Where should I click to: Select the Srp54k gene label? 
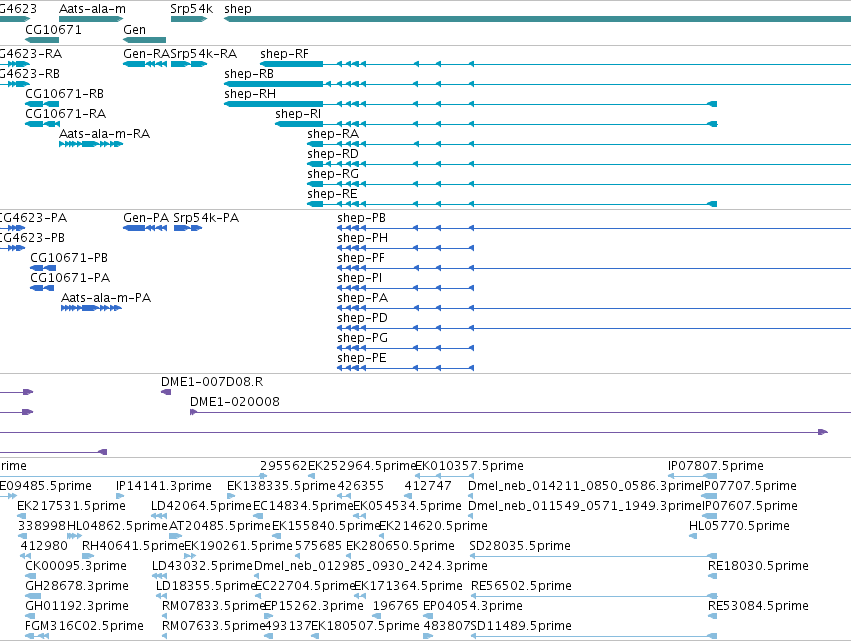pyautogui.click(x=191, y=9)
